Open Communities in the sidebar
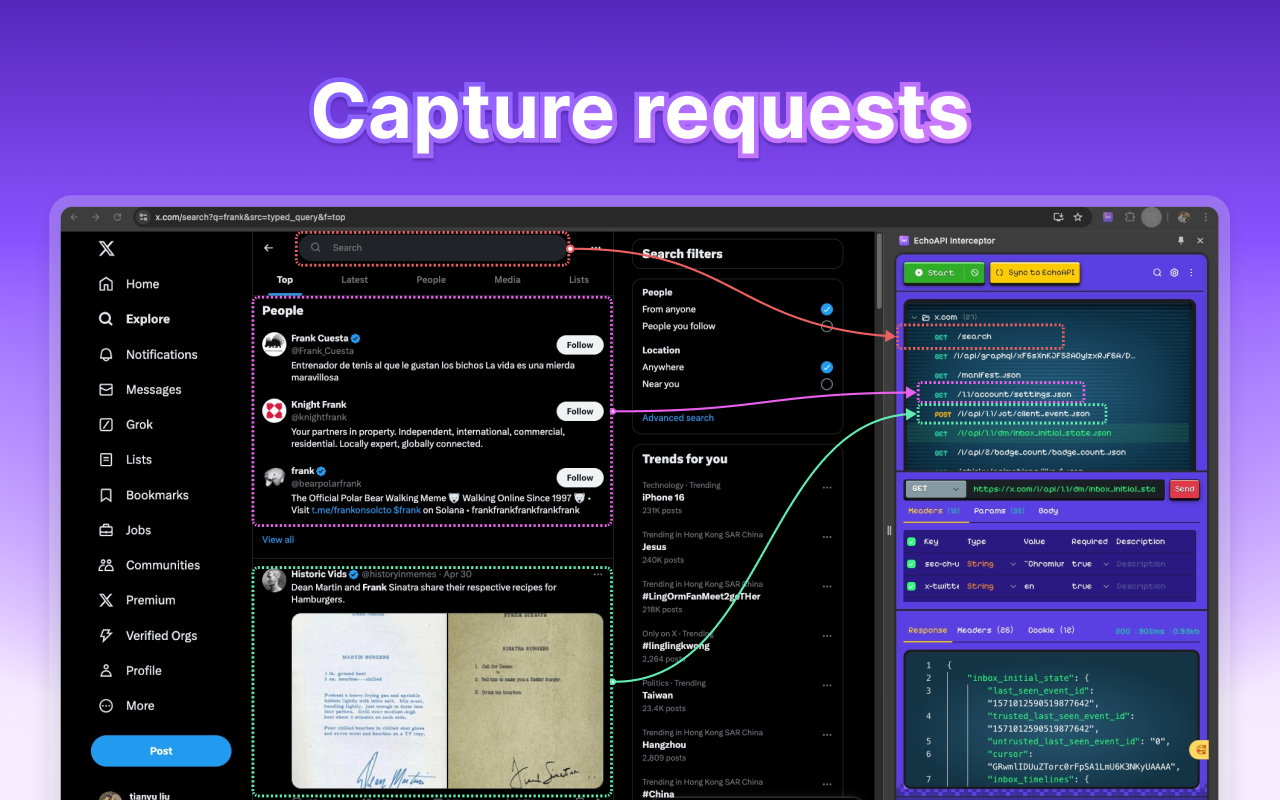1280x800 pixels. tap(149, 565)
